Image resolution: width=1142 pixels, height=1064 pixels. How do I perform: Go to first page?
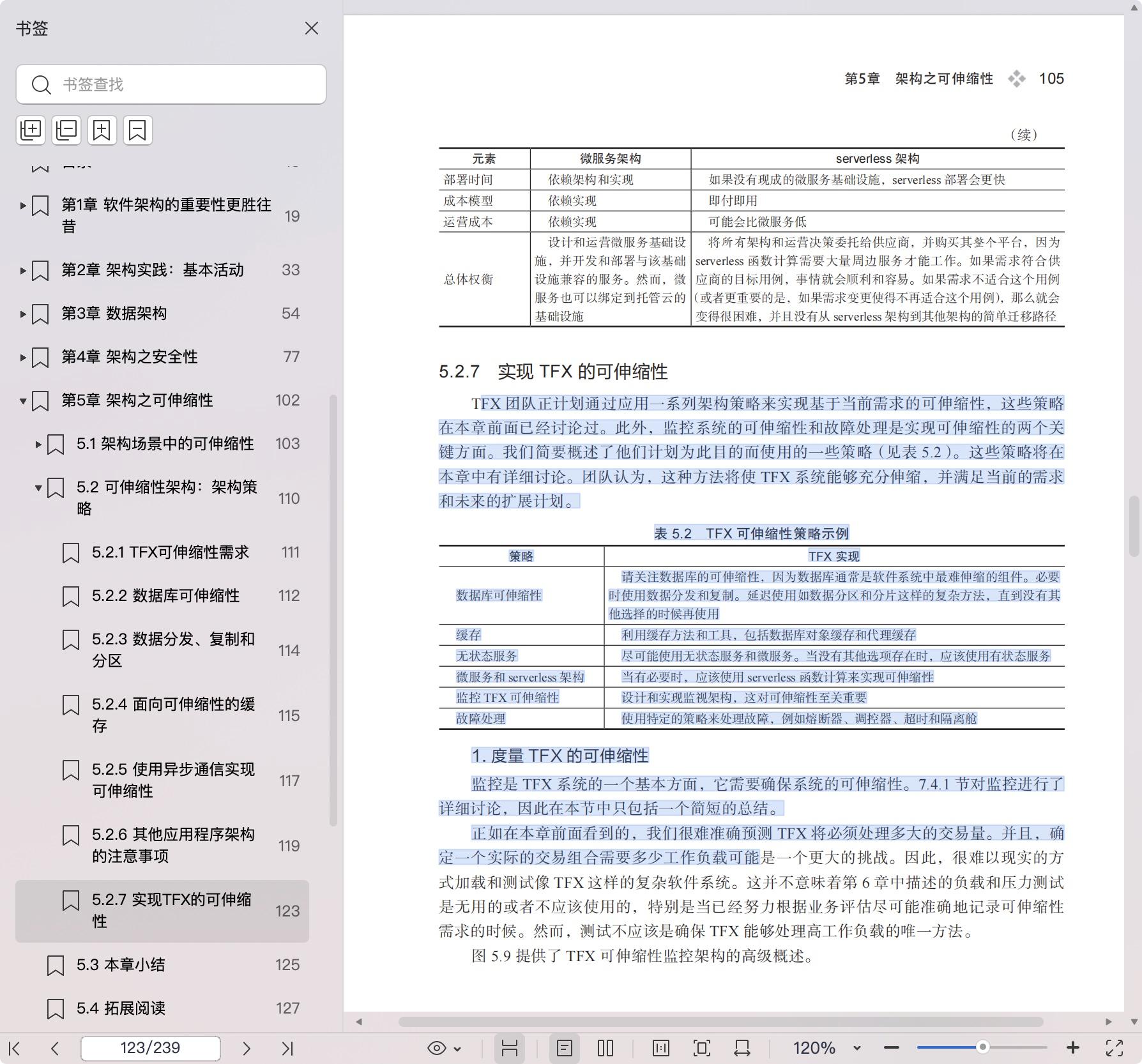pyautogui.click(x=15, y=1048)
